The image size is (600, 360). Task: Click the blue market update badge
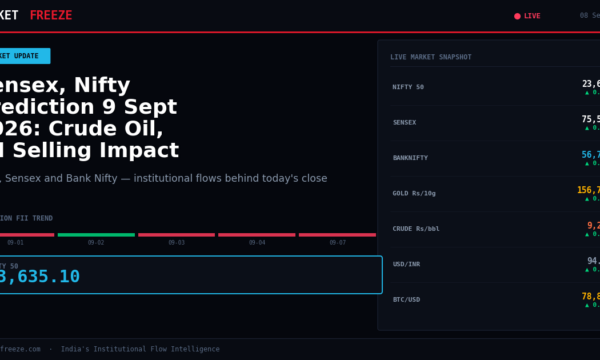point(25,56)
